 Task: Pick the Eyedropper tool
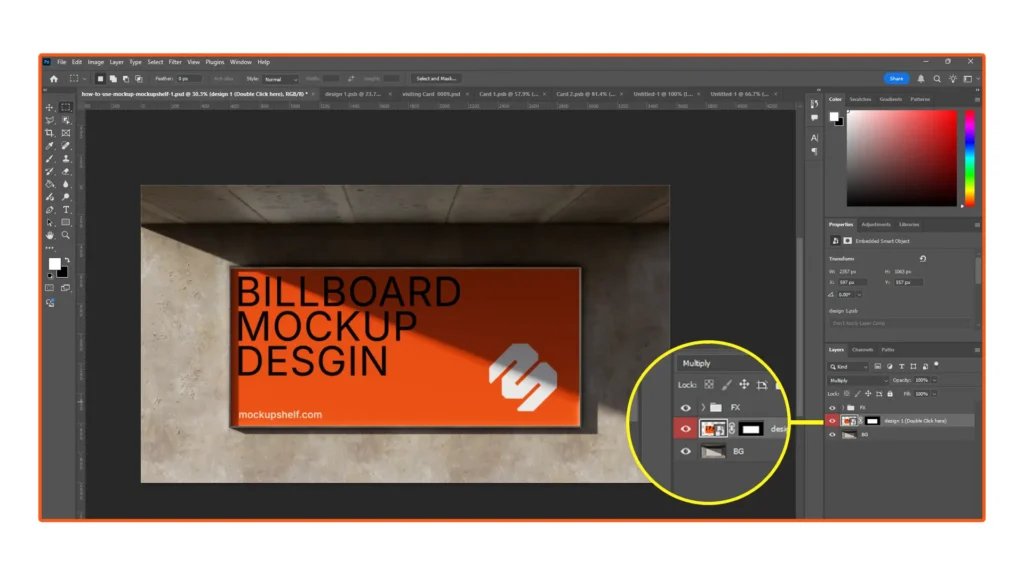click(50, 146)
